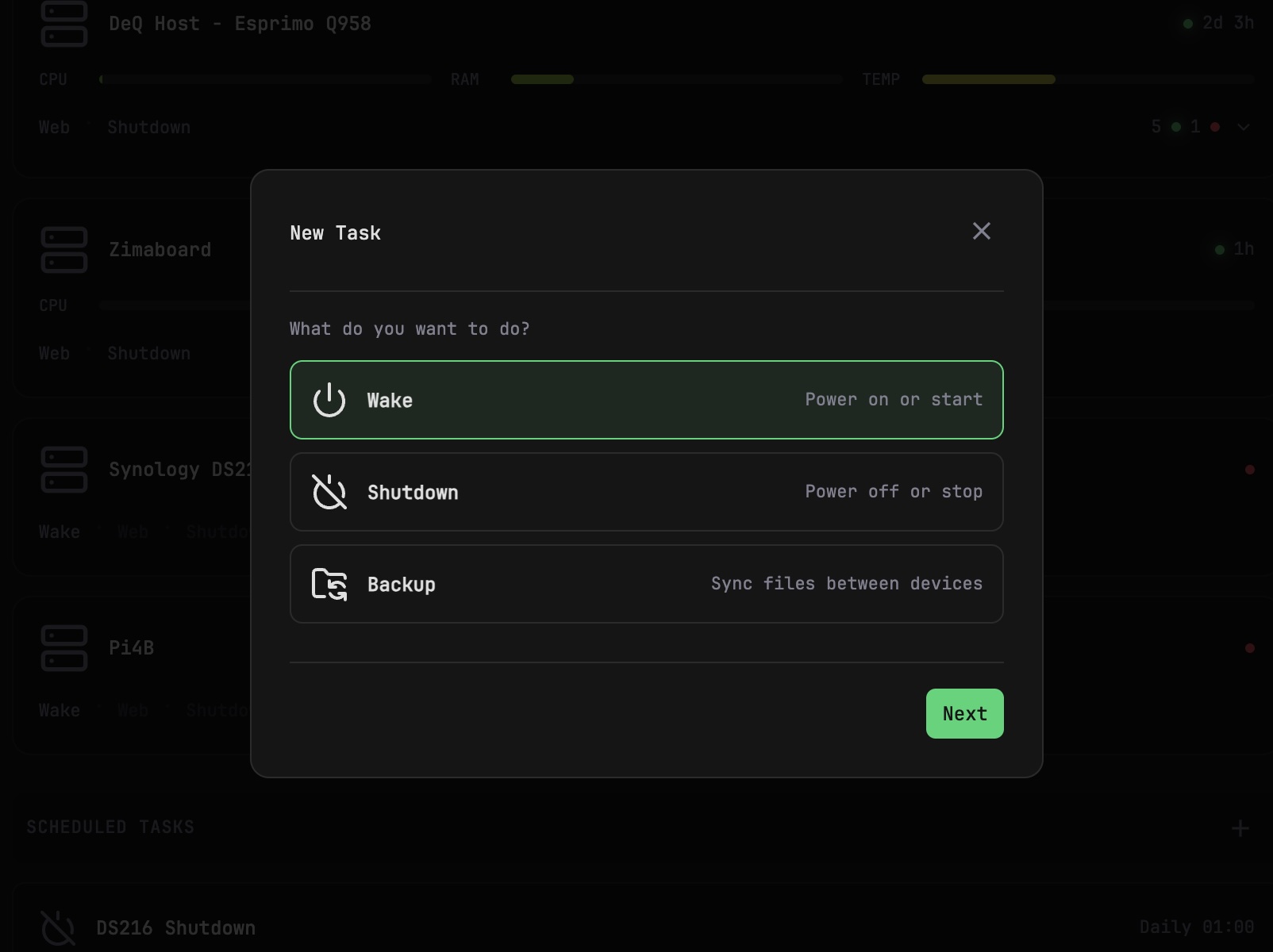The height and width of the screenshot is (952, 1273).
Task: Click the Wake power icon
Action: (x=329, y=400)
